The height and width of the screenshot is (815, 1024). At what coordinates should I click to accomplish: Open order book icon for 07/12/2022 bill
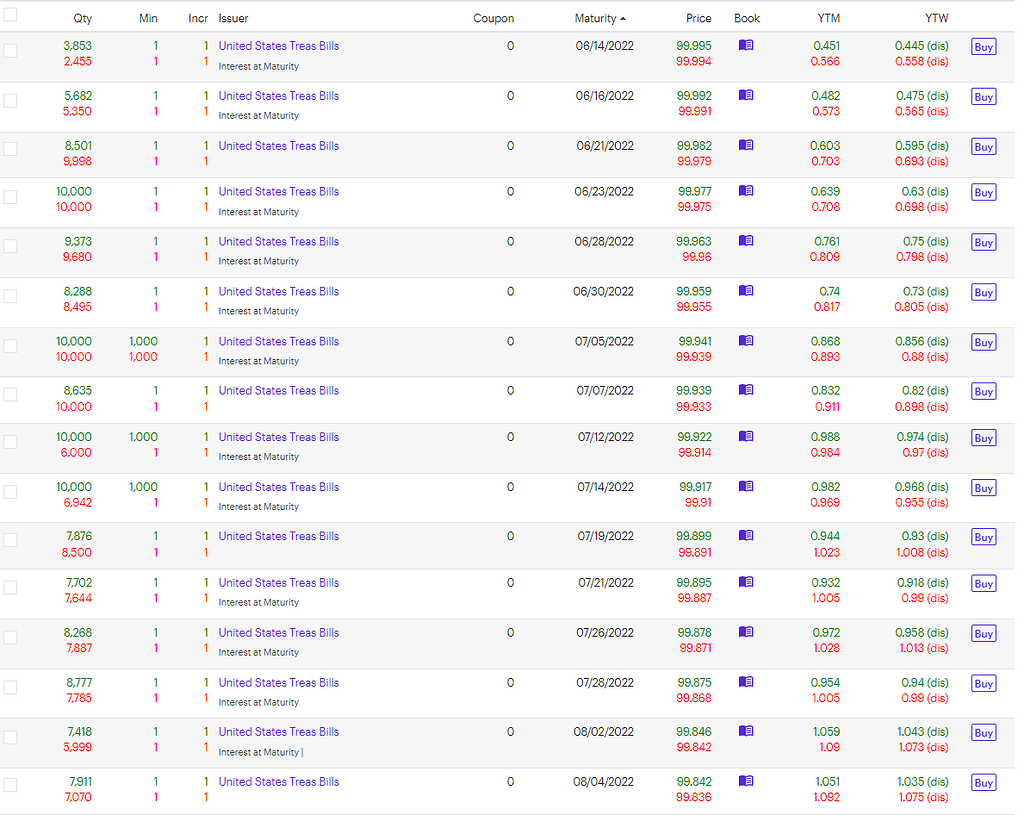745,437
